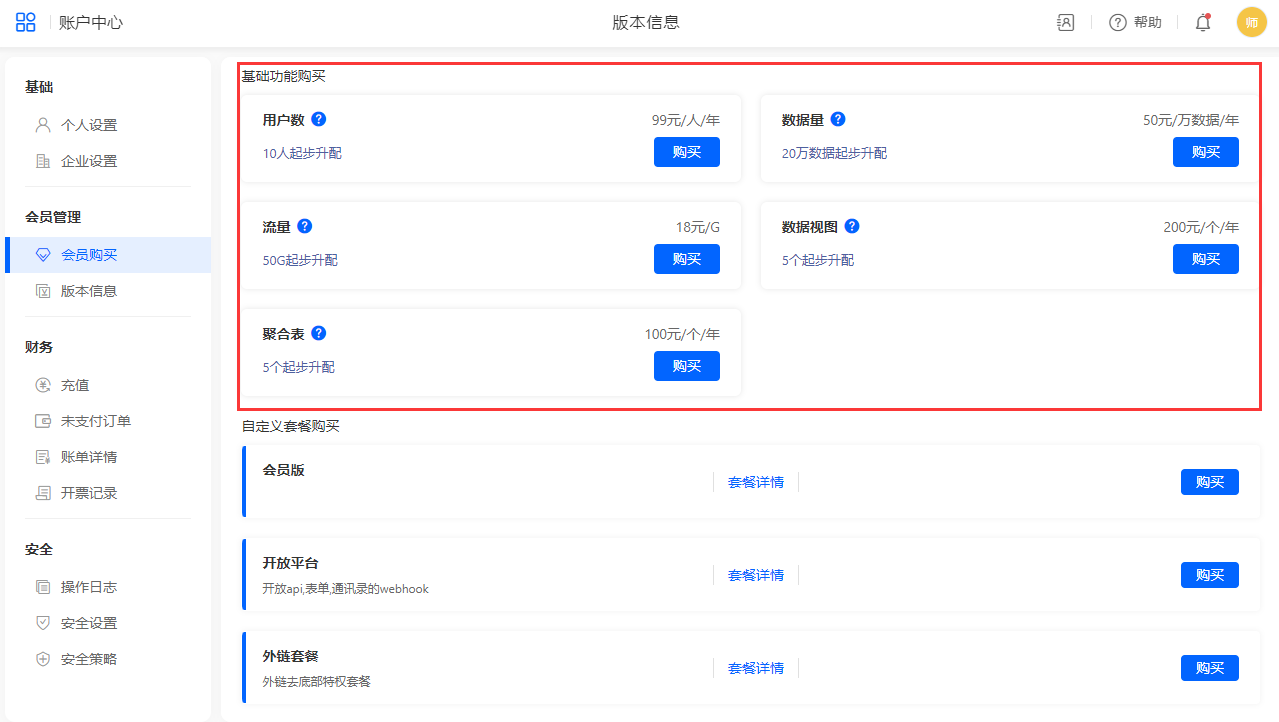Viewport: 1279px width, 722px height.
Task: Click the help icon next to 流量
Action: 305,226
